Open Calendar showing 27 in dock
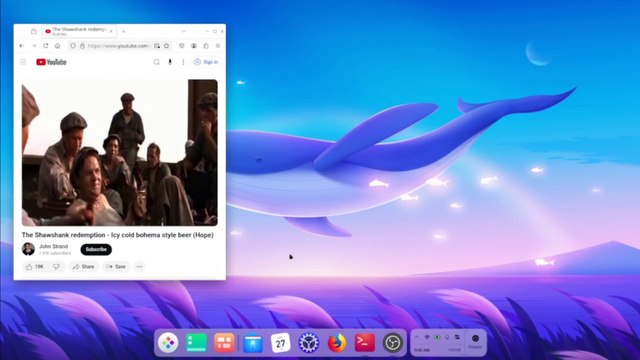Screen dimensions: 640x360 point(281,342)
